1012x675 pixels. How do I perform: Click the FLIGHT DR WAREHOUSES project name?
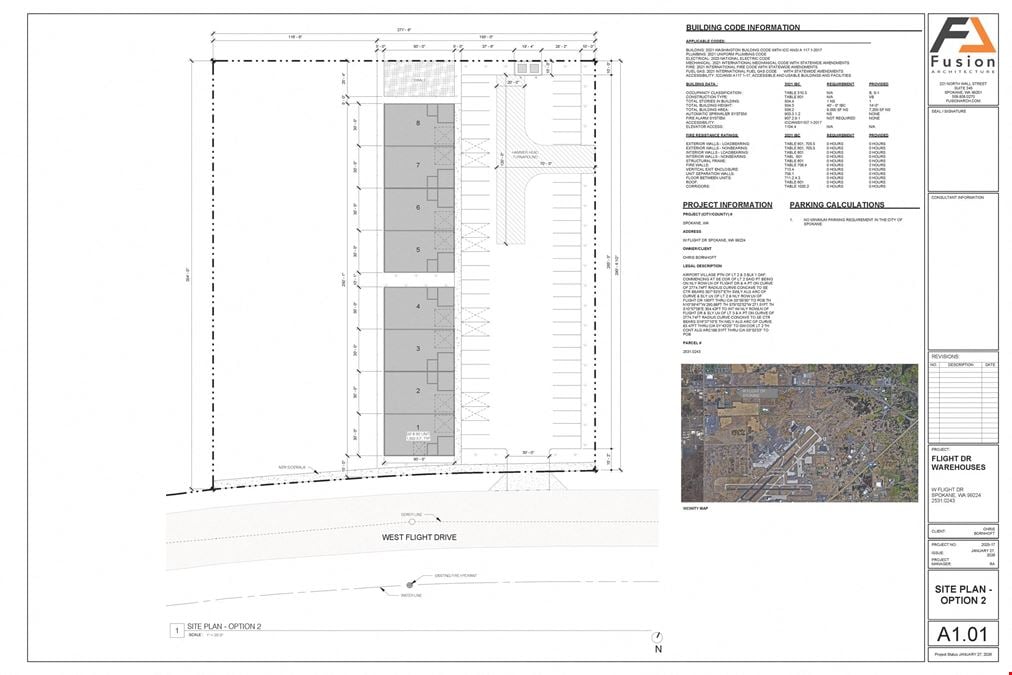click(958, 463)
